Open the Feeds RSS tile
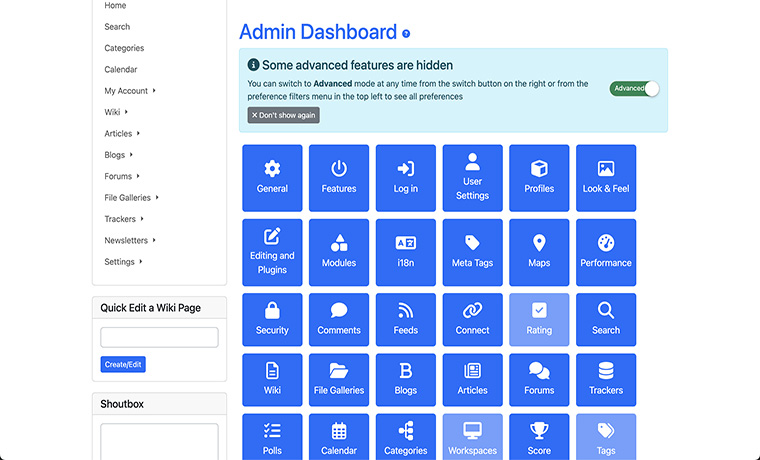Screen dimensions: 760x460 [x=406, y=319]
